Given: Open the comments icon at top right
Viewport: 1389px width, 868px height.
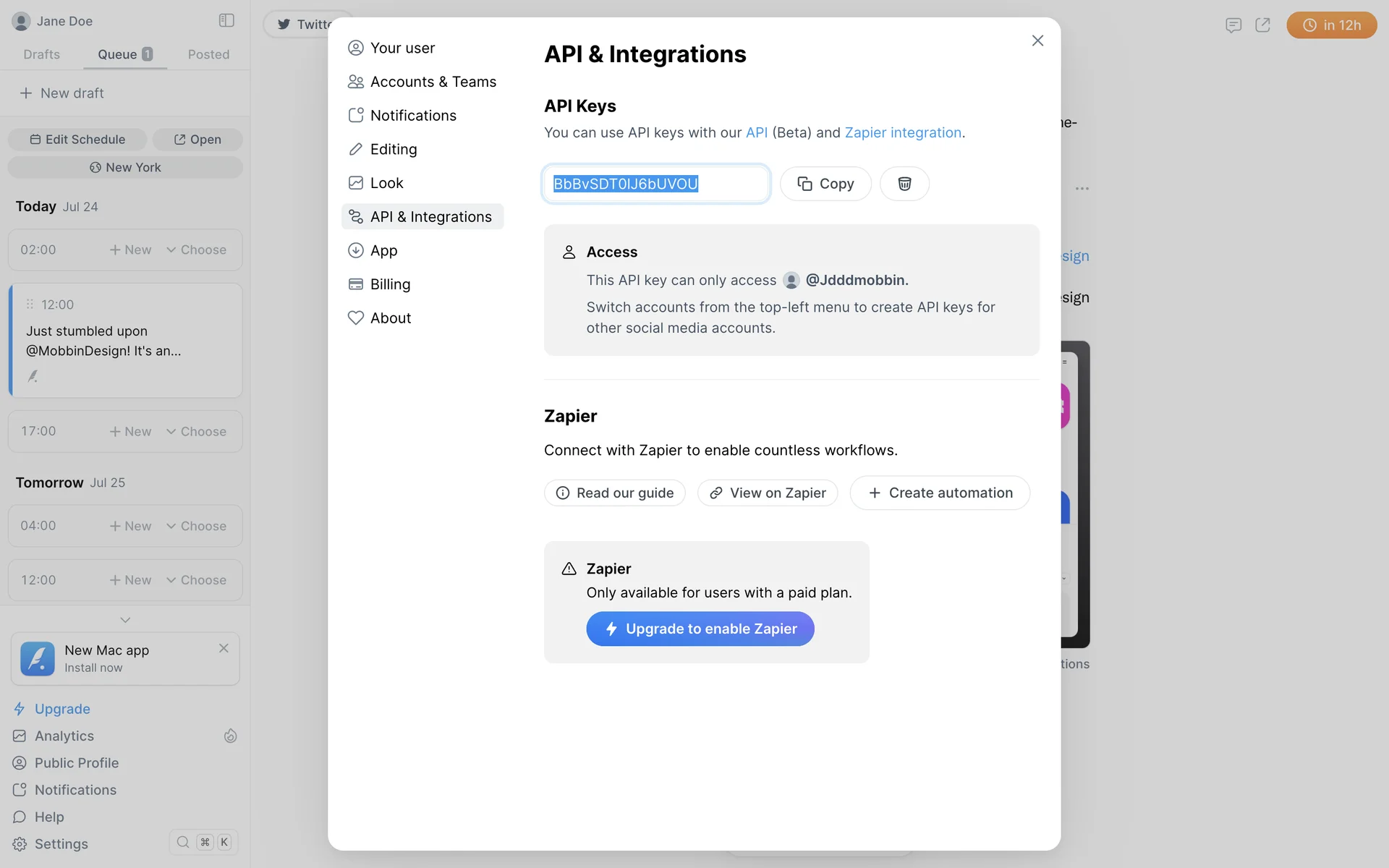Looking at the screenshot, I should point(1233,25).
